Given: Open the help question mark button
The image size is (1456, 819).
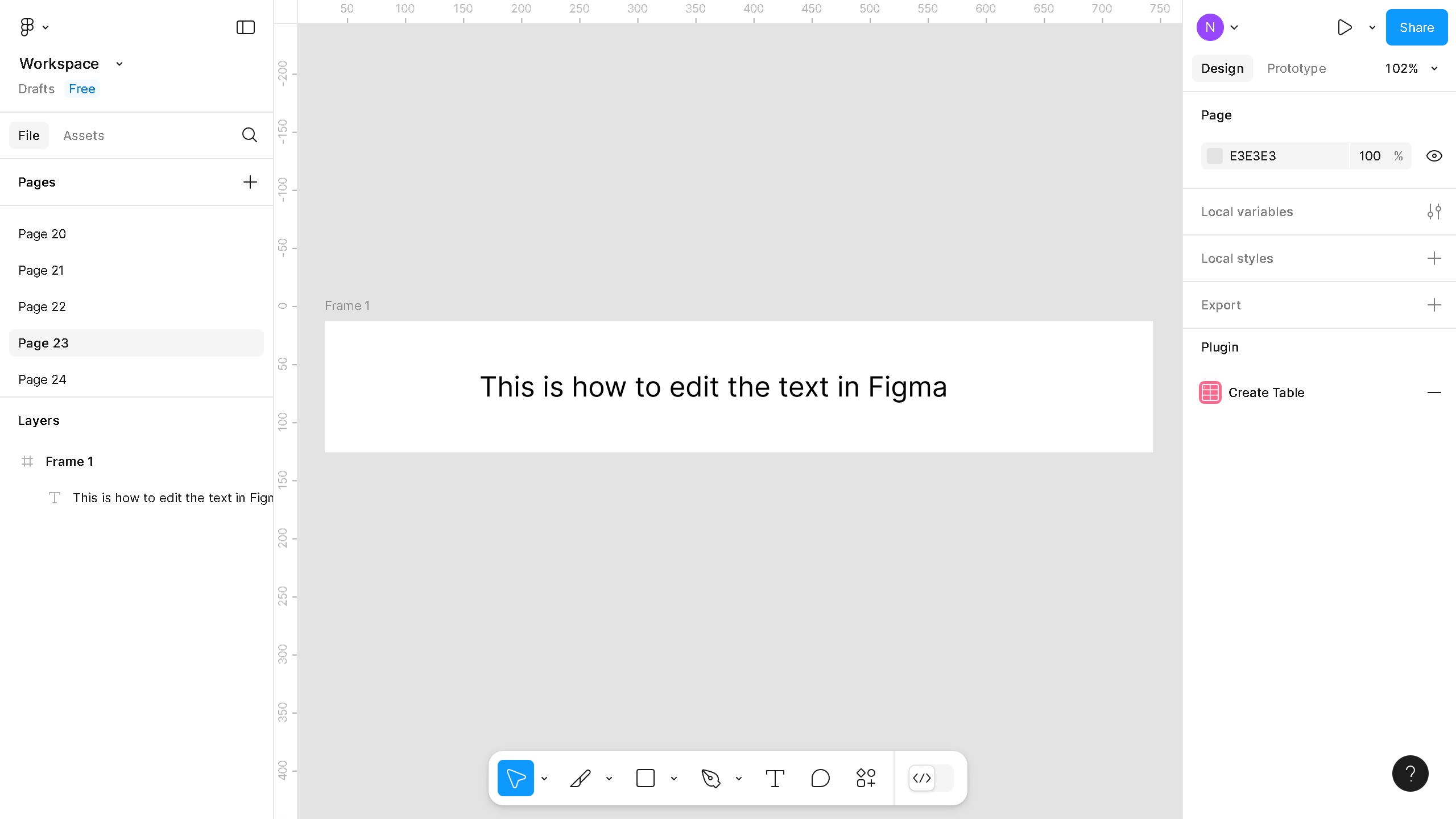Looking at the screenshot, I should click(1410, 773).
